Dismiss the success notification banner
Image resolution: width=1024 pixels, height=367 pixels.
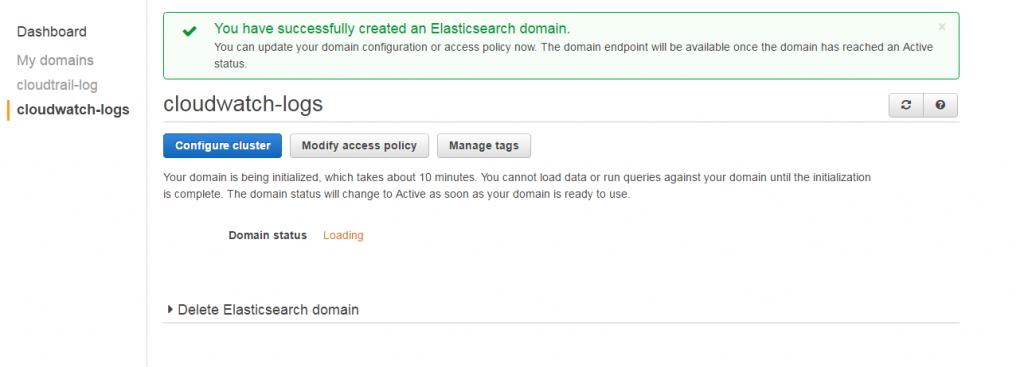[942, 27]
